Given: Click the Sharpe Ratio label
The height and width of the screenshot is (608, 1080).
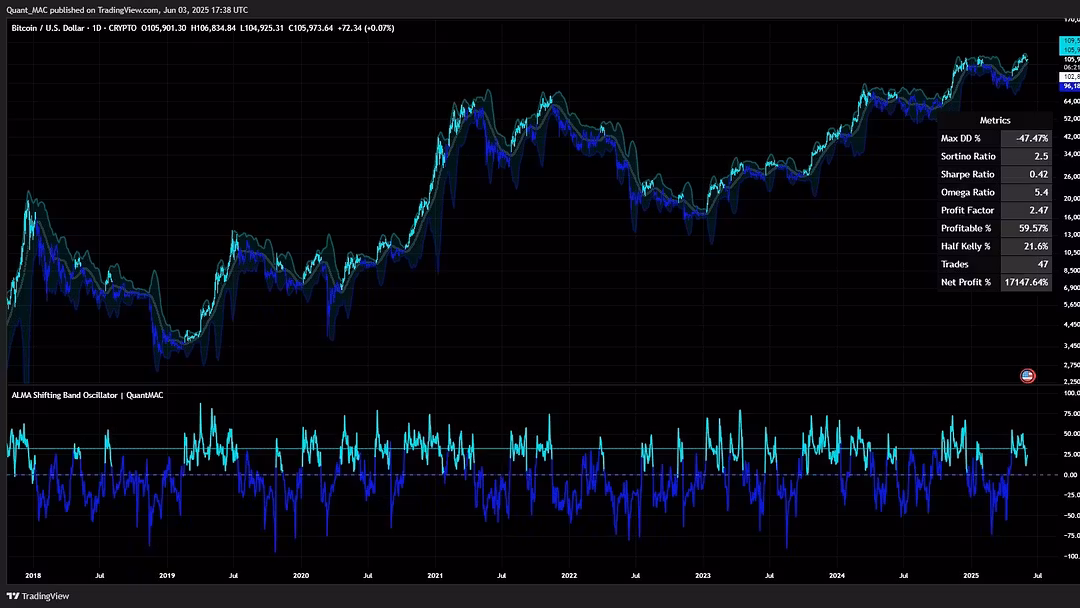Looking at the screenshot, I should [x=967, y=174].
